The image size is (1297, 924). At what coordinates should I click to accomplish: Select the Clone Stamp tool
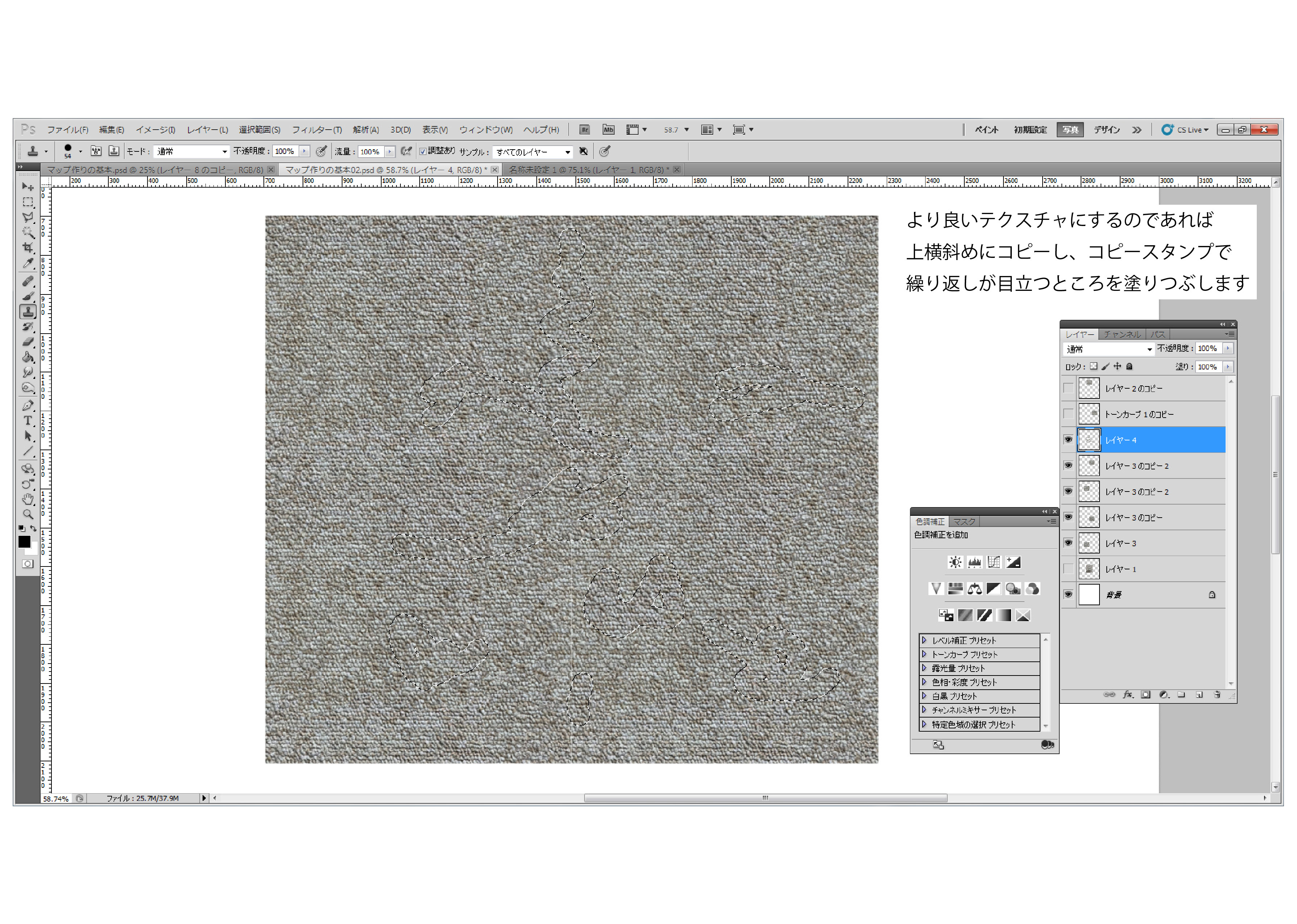pos(28,312)
